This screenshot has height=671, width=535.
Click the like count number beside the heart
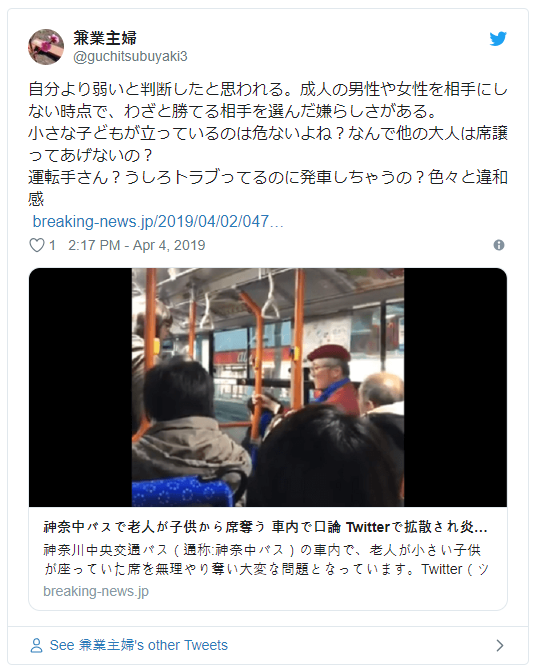coord(52,245)
